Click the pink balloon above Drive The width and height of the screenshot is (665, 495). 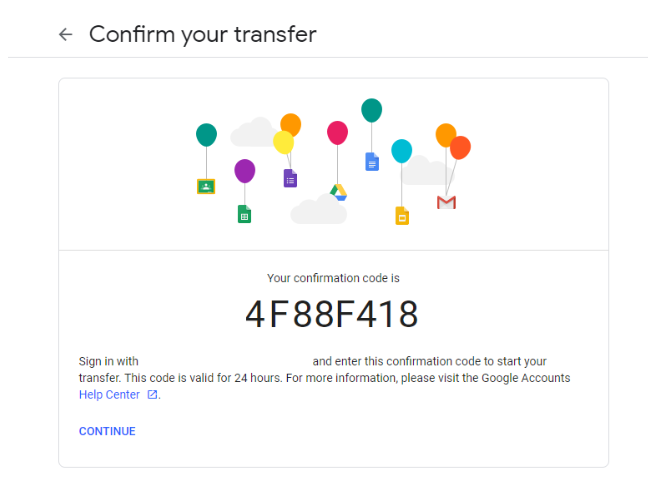coord(337,132)
